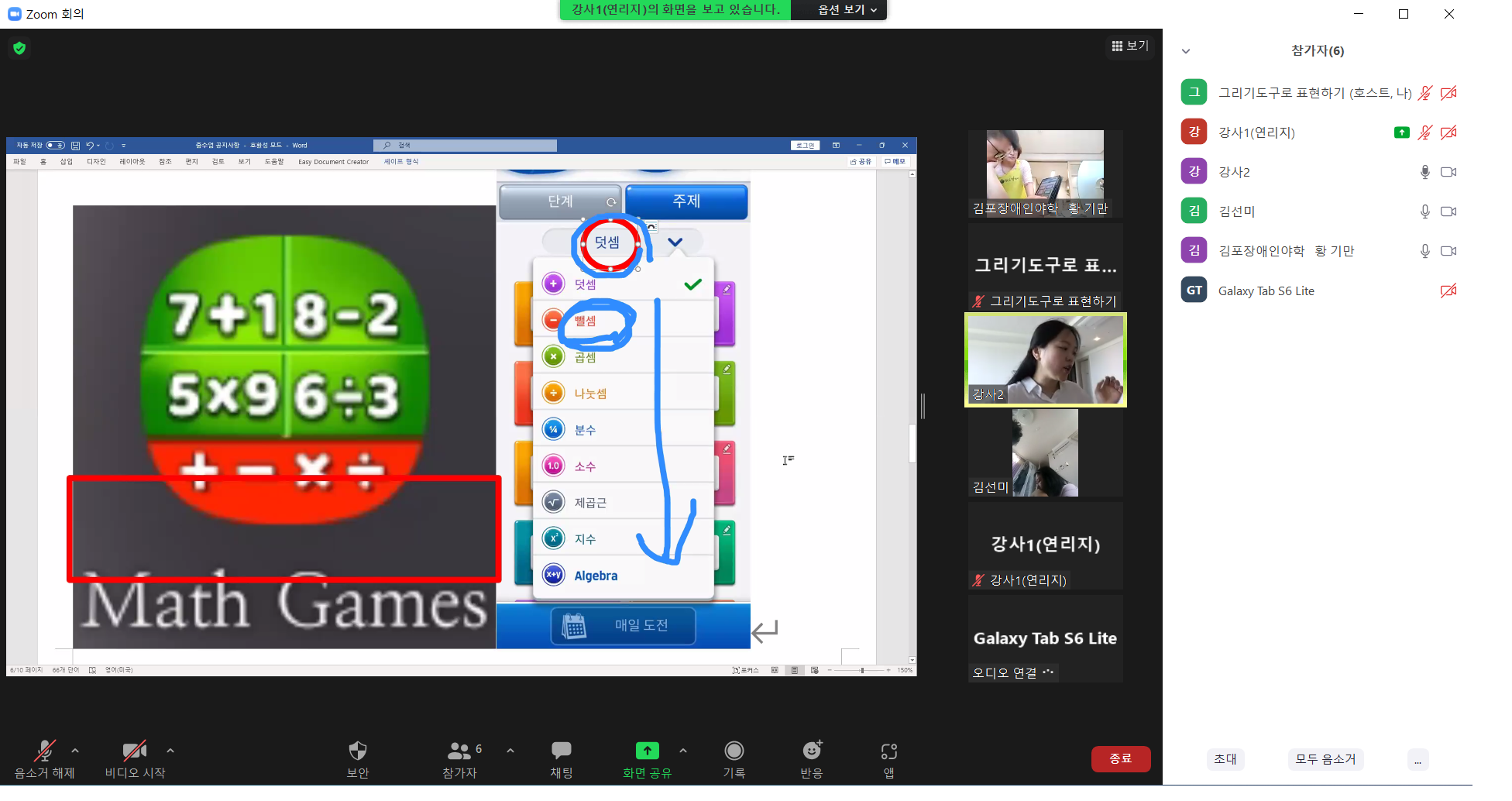Click the green encryption shield icon
The height and width of the screenshot is (801, 1512).
point(19,48)
